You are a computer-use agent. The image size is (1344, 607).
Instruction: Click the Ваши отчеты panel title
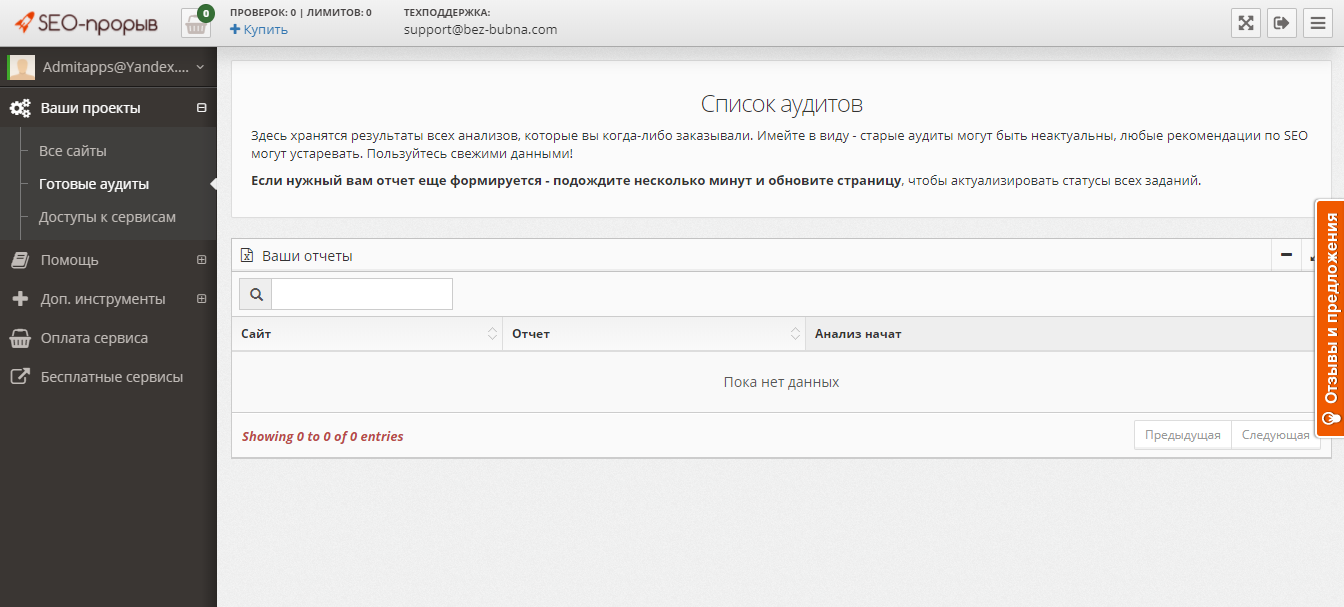(307, 256)
